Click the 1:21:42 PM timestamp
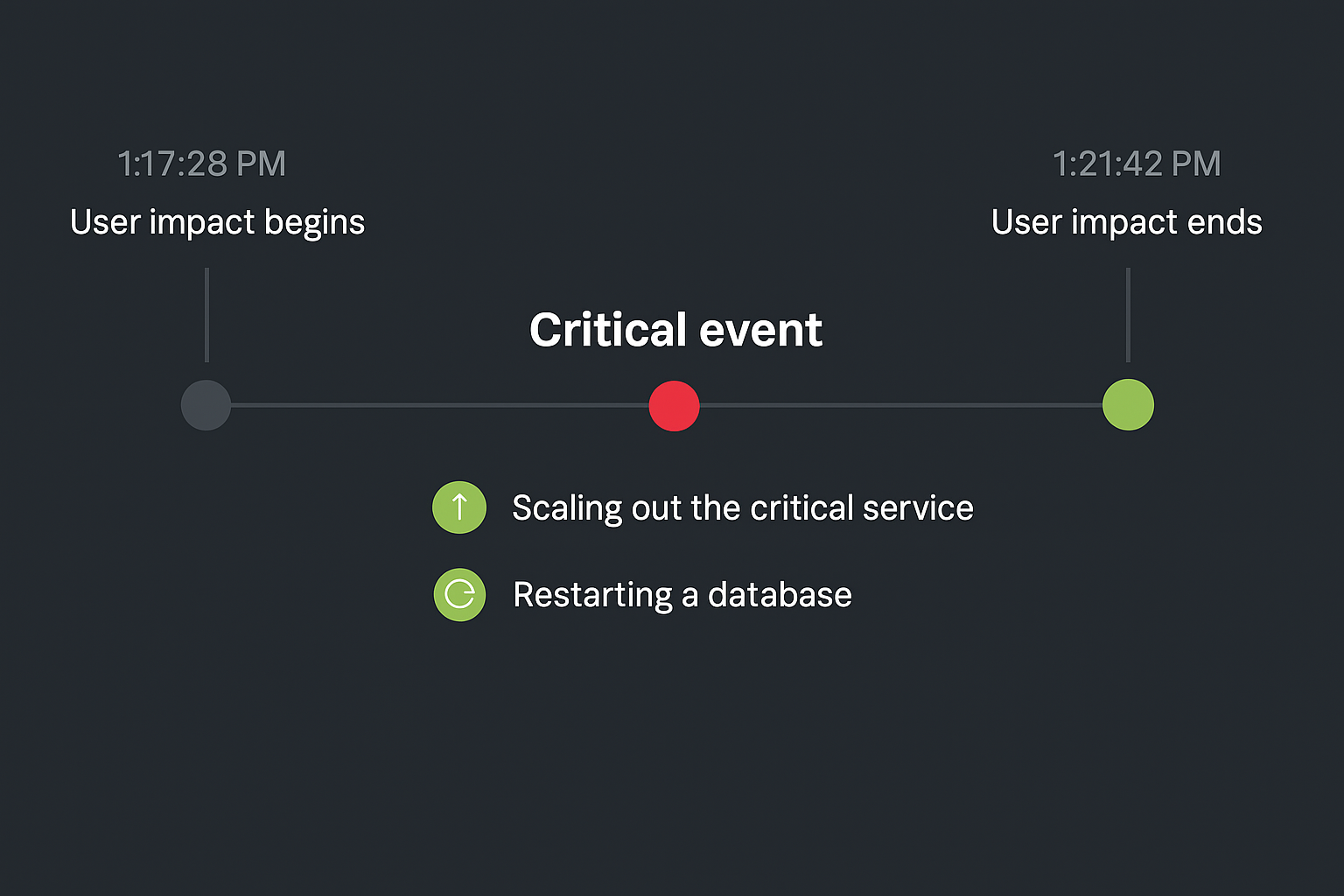 1136,164
